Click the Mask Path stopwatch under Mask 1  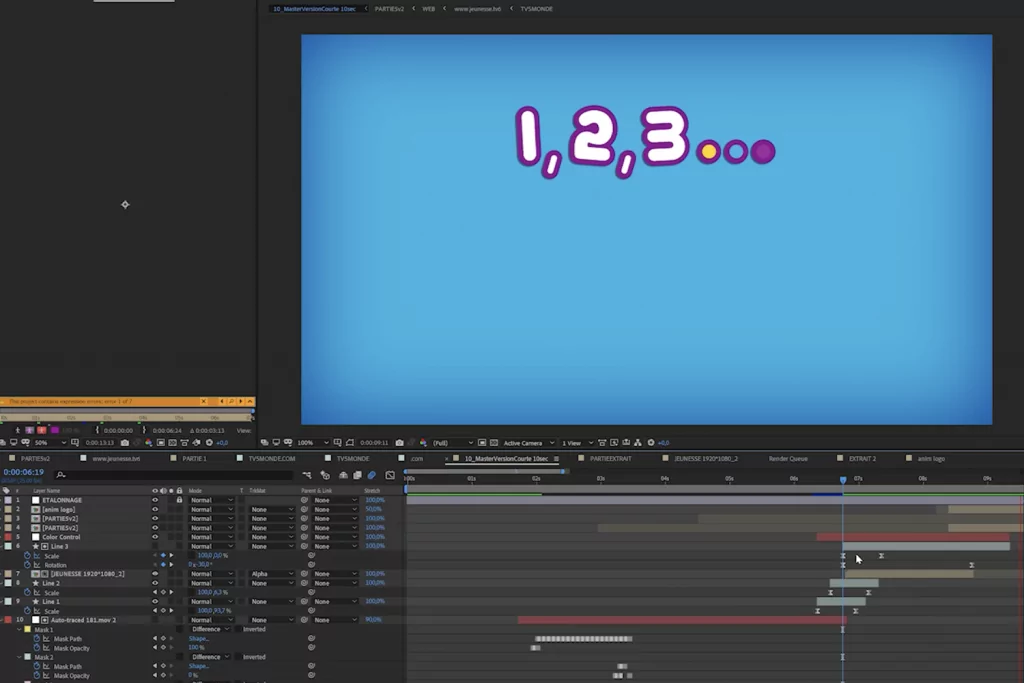pyautogui.click(x=37, y=638)
